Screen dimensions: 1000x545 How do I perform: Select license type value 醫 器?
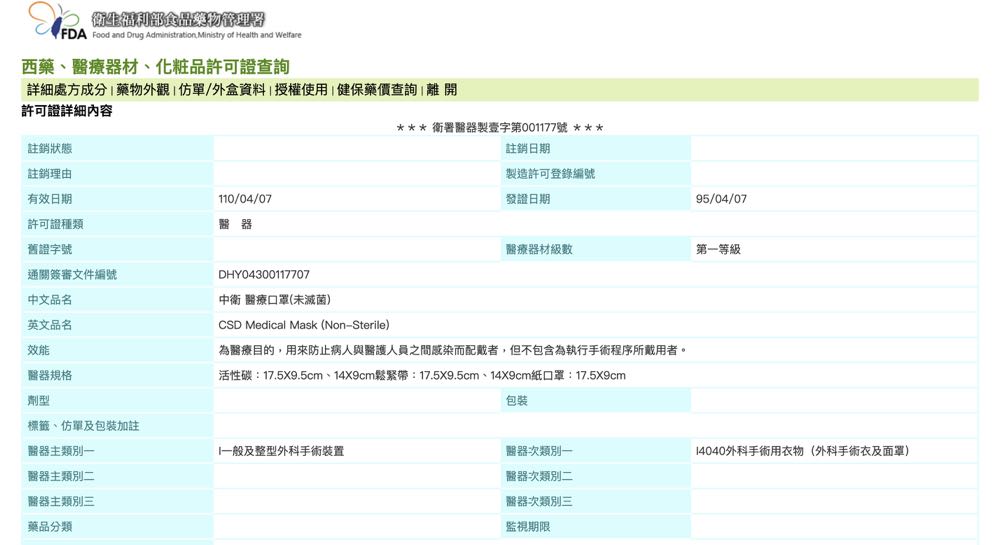[x=235, y=224]
